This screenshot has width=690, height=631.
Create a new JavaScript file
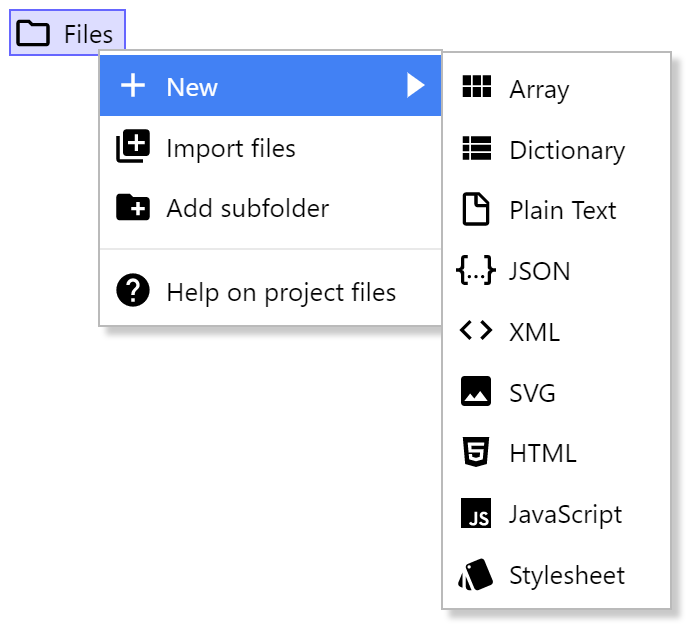(565, 514)
